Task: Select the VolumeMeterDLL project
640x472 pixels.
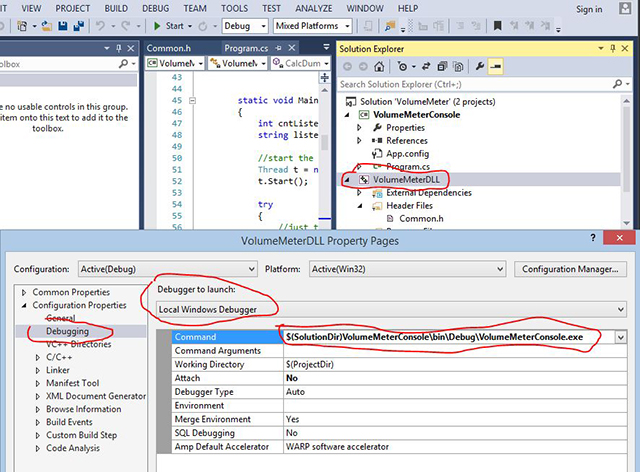Action: 406,180
